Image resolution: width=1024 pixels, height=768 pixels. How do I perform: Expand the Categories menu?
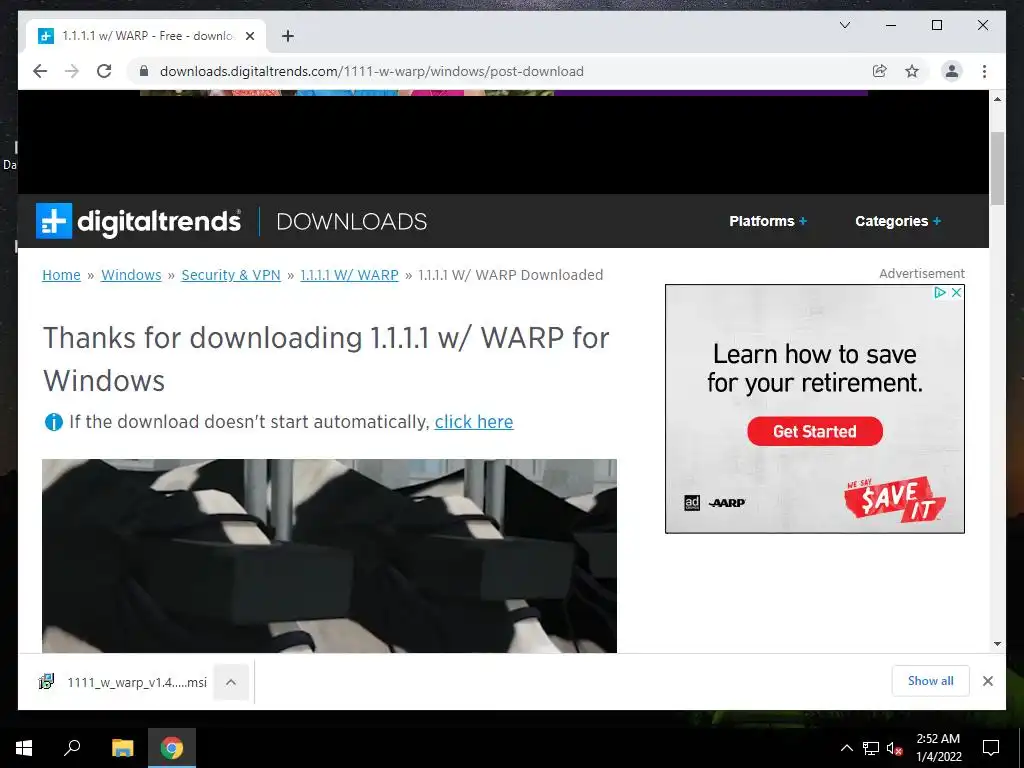898,221
